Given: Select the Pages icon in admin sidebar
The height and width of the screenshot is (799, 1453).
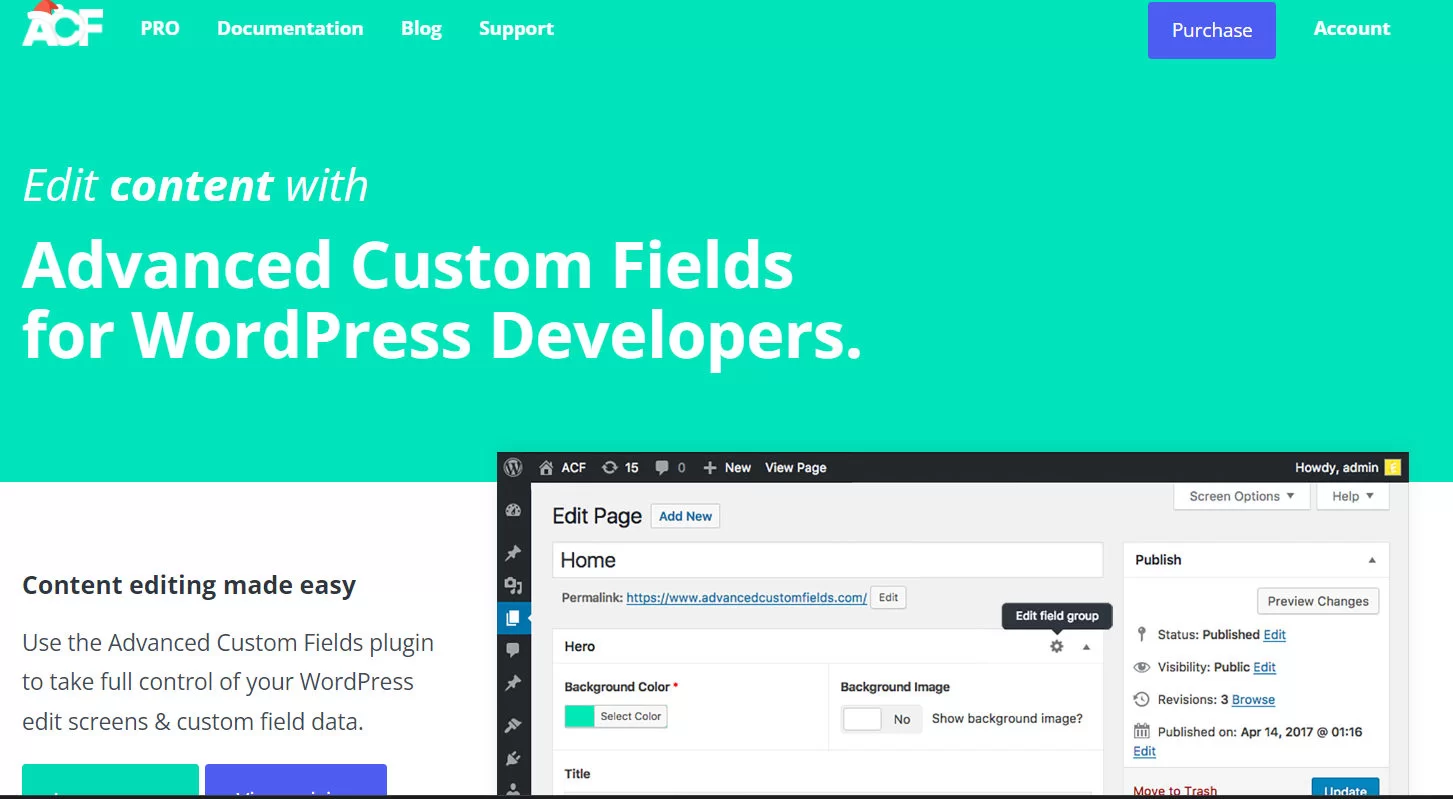Looking at the screenshot, I should click(x=514, y=618).
